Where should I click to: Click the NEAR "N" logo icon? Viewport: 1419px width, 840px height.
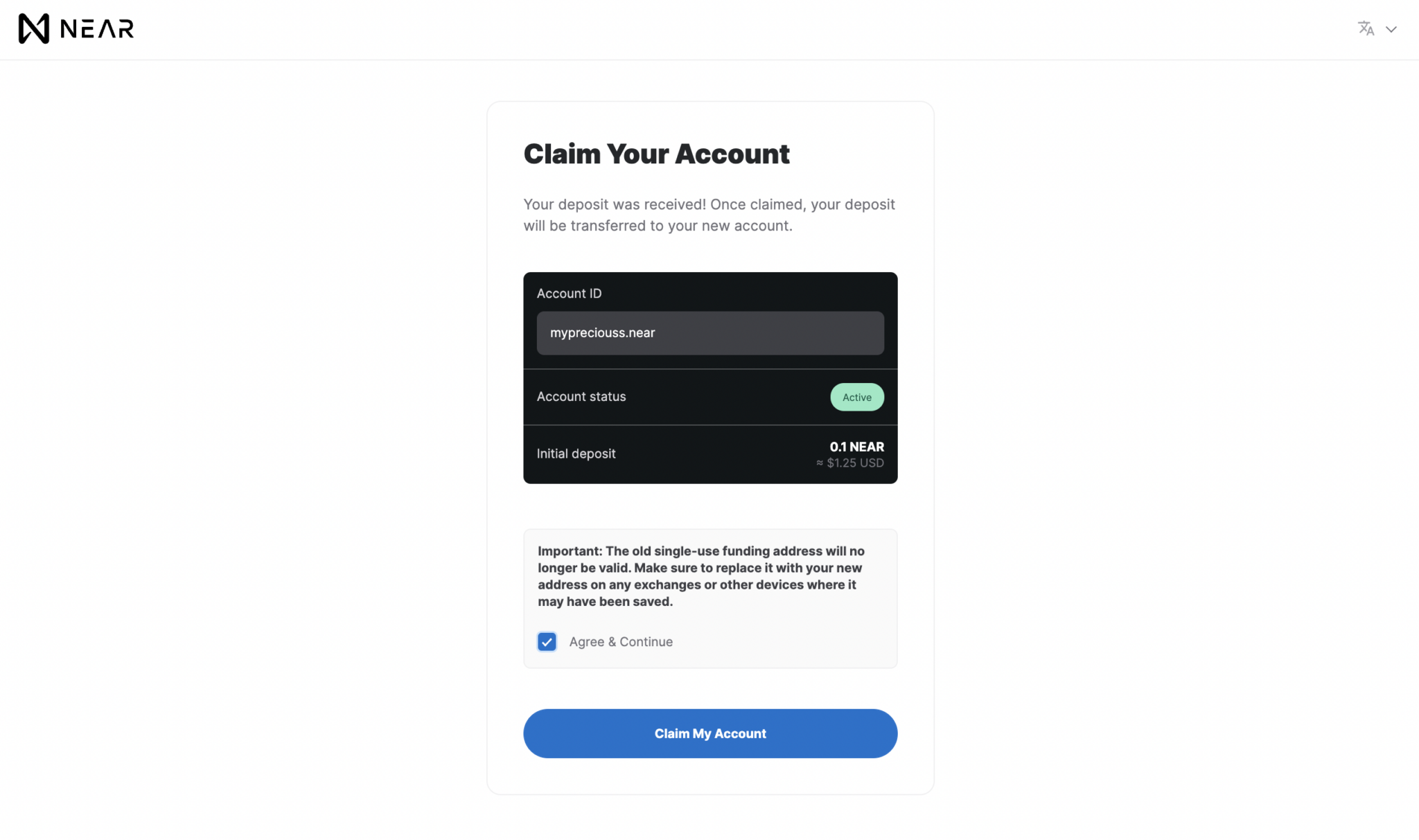pos(33,28)
